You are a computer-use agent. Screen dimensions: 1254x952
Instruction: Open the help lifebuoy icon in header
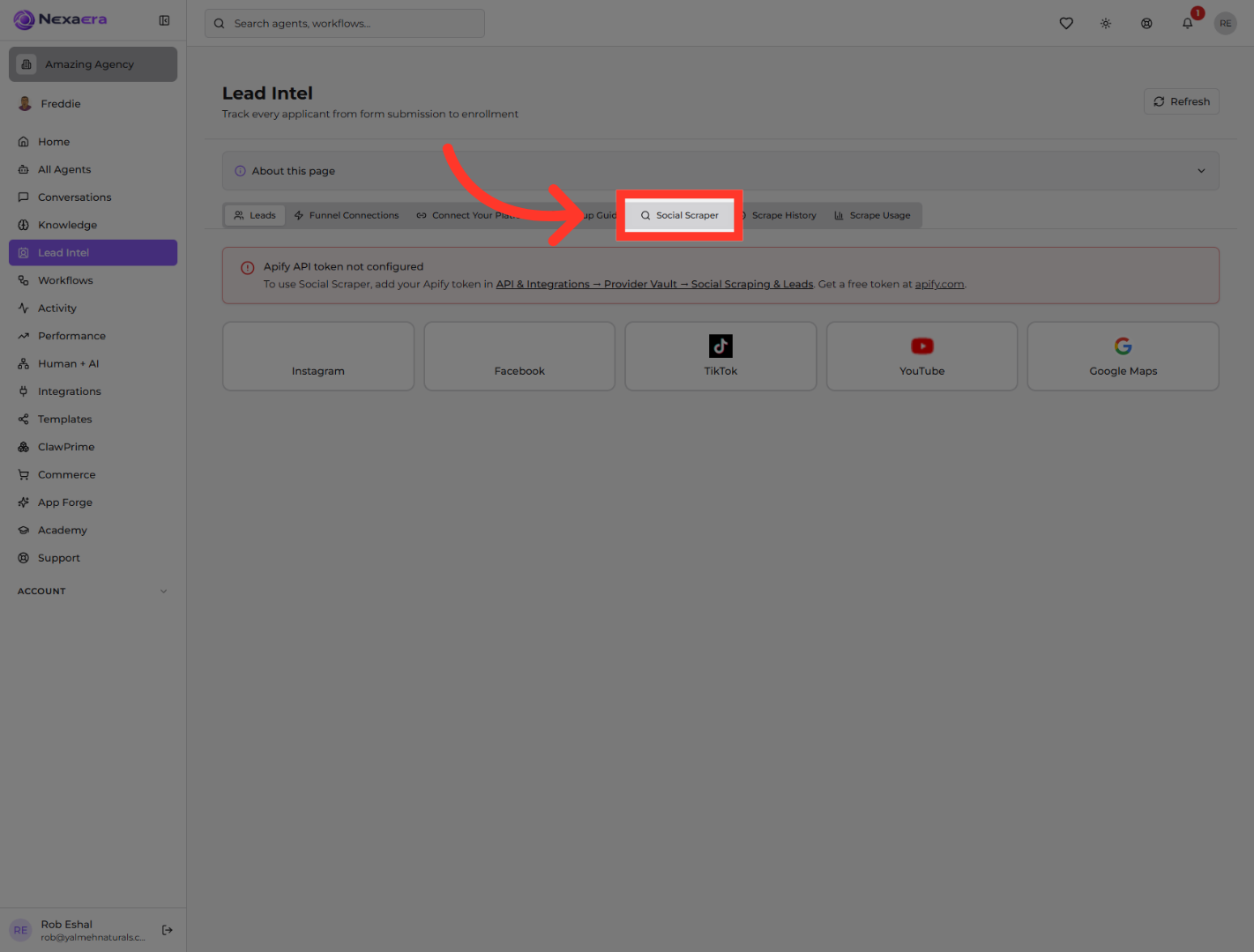point(1146,24)
